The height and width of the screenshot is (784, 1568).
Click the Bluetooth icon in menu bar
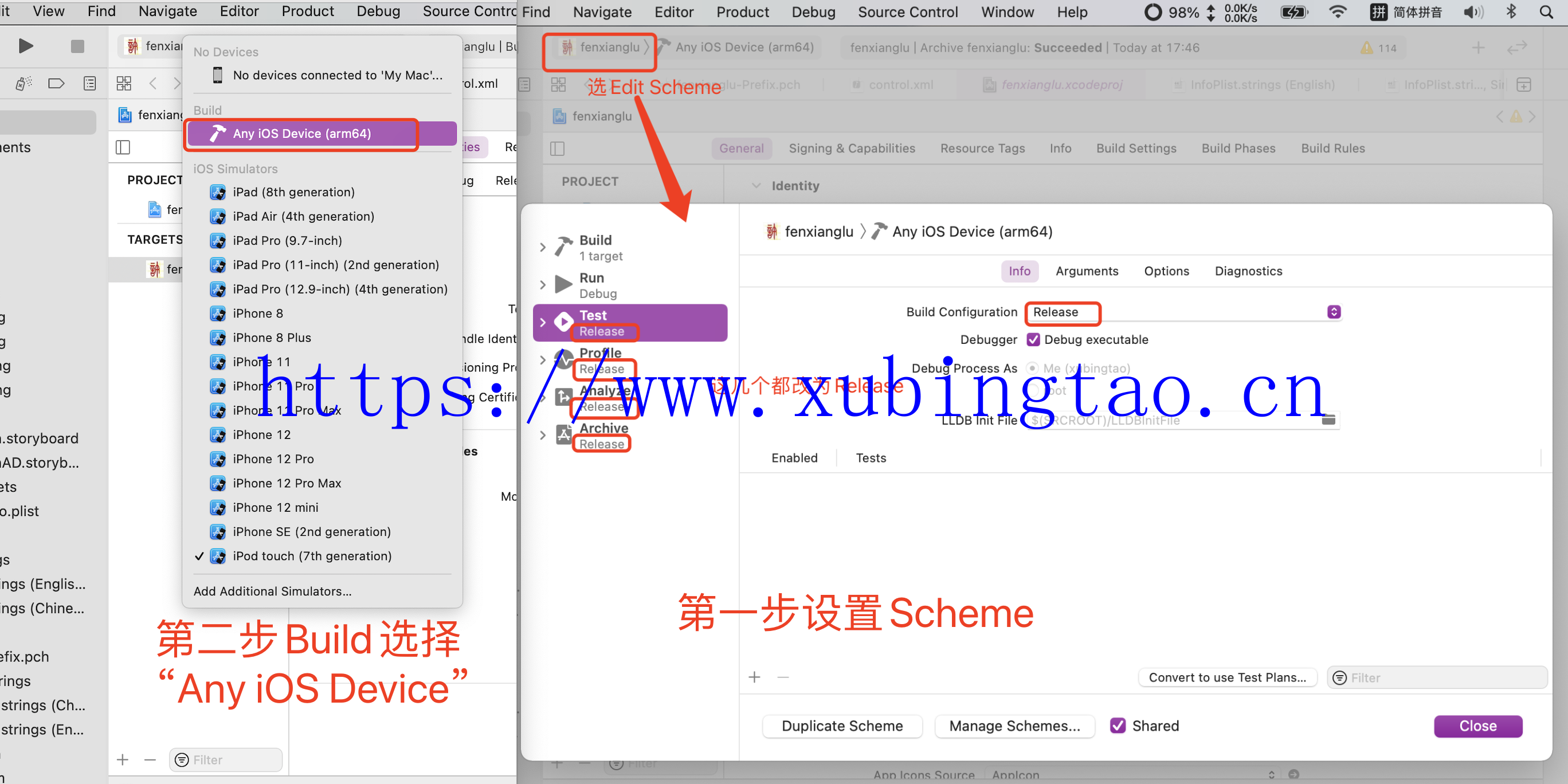(x=1511, y=12)
